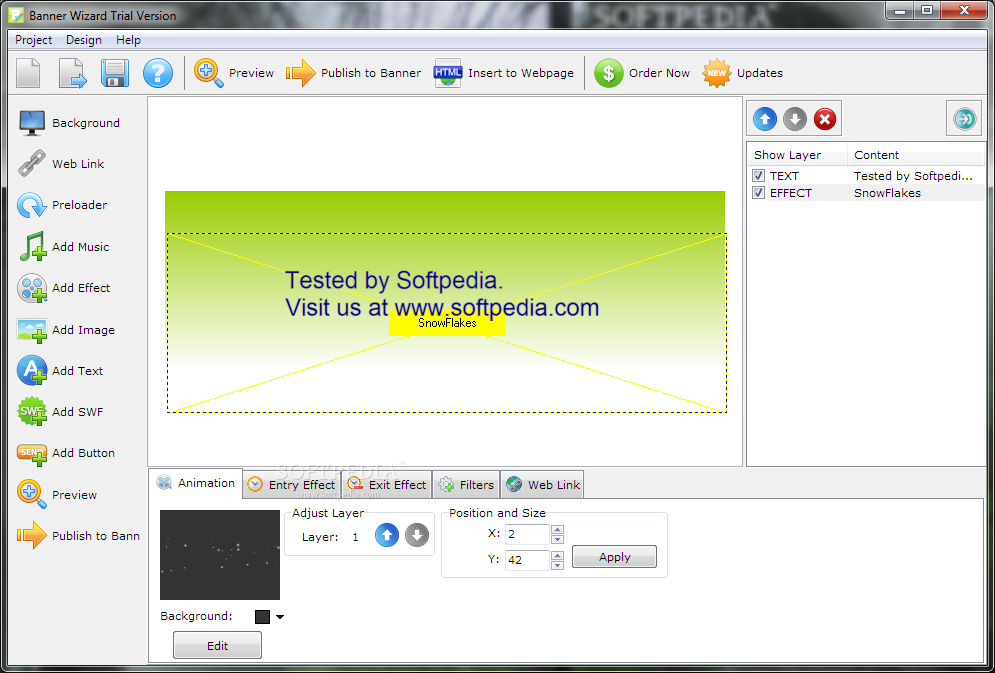Image resolution: width=995 pixels, height=673 pixels.
Task: Select Add Effect in sidebar
Action: point(64,288)
